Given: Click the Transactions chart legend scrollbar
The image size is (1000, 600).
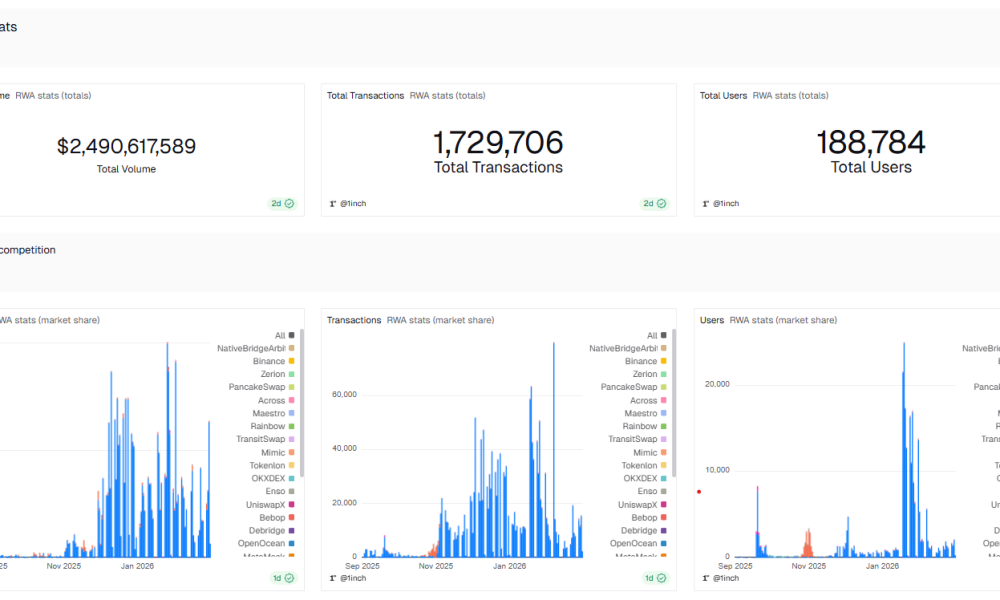Looking at the screenshot, I should pos(674,400).
